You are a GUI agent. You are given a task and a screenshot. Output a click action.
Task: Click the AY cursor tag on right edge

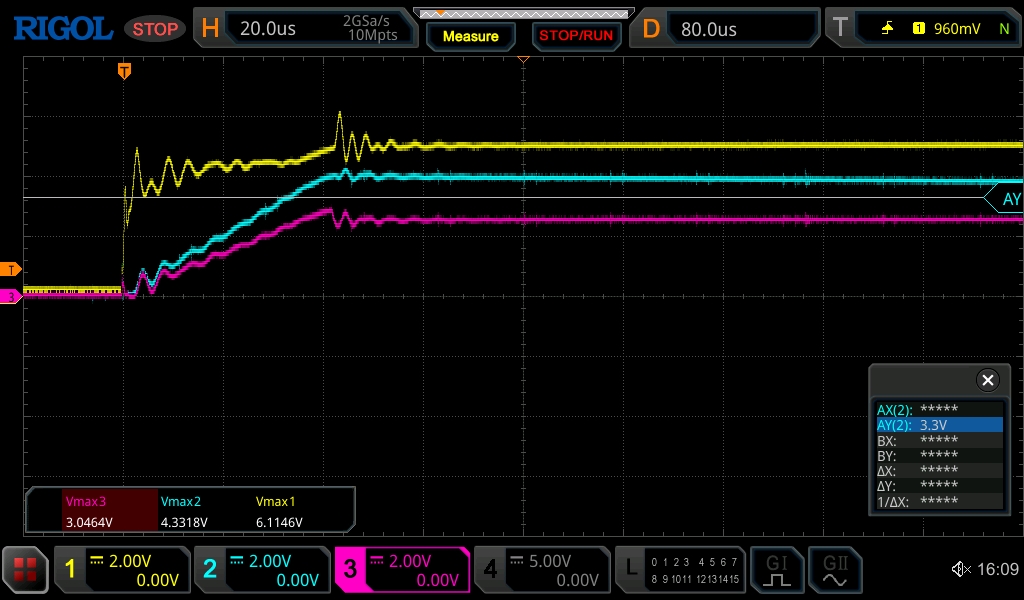(1005, 199)
